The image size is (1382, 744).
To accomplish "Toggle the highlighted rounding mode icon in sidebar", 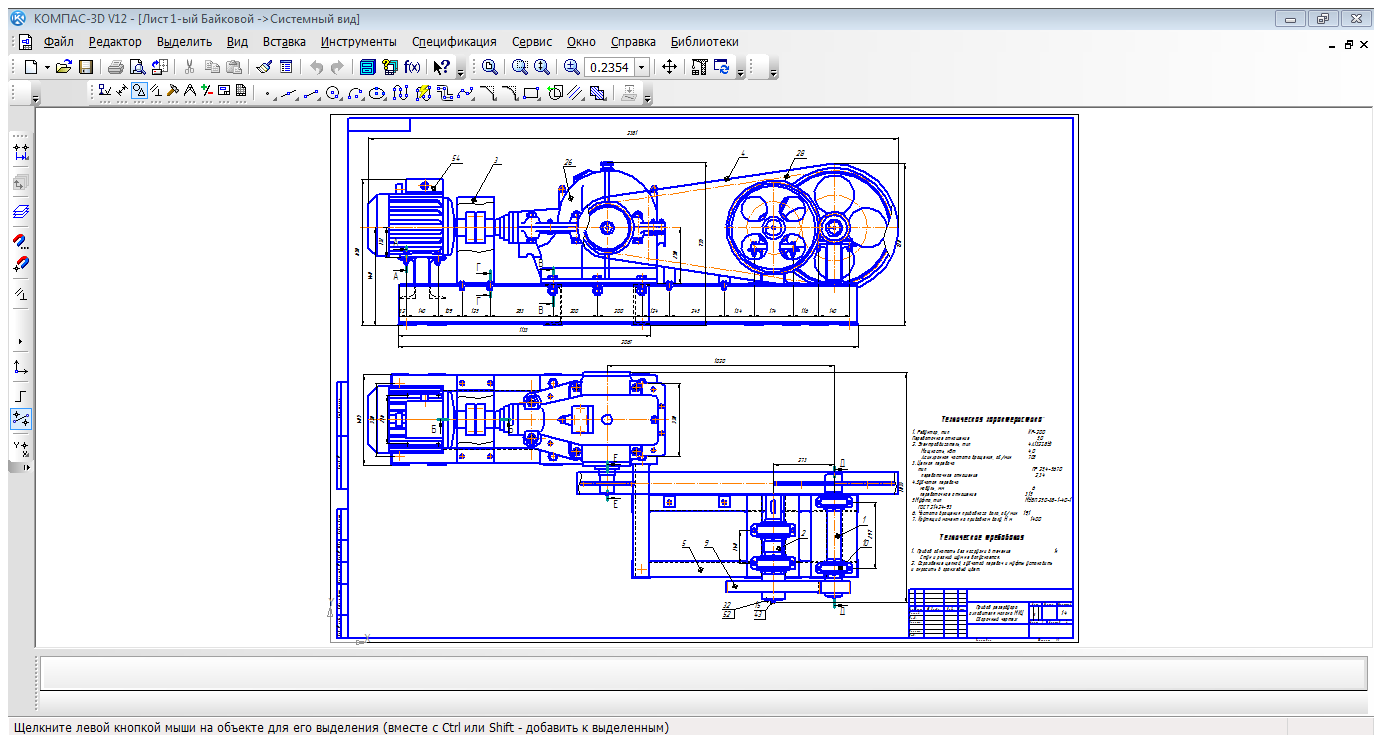I will pyautogui.click(x=21, y=419).
